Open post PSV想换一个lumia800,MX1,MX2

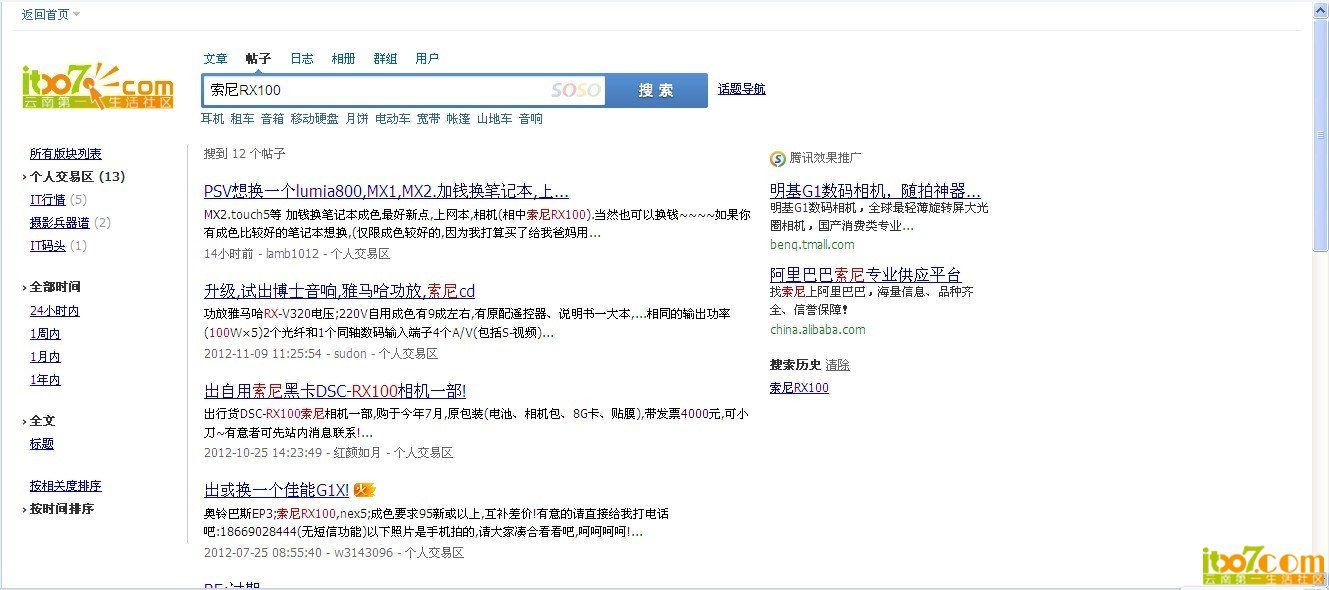386,192
